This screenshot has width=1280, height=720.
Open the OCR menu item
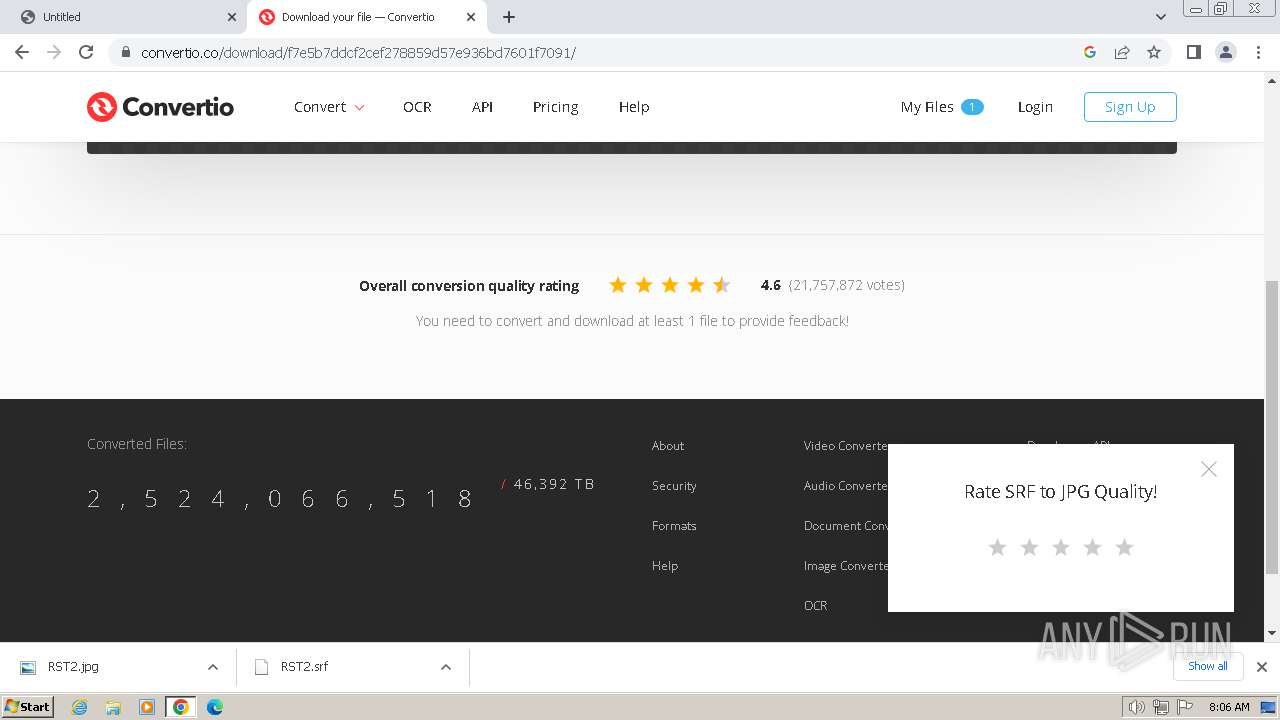tap(417, 107)
